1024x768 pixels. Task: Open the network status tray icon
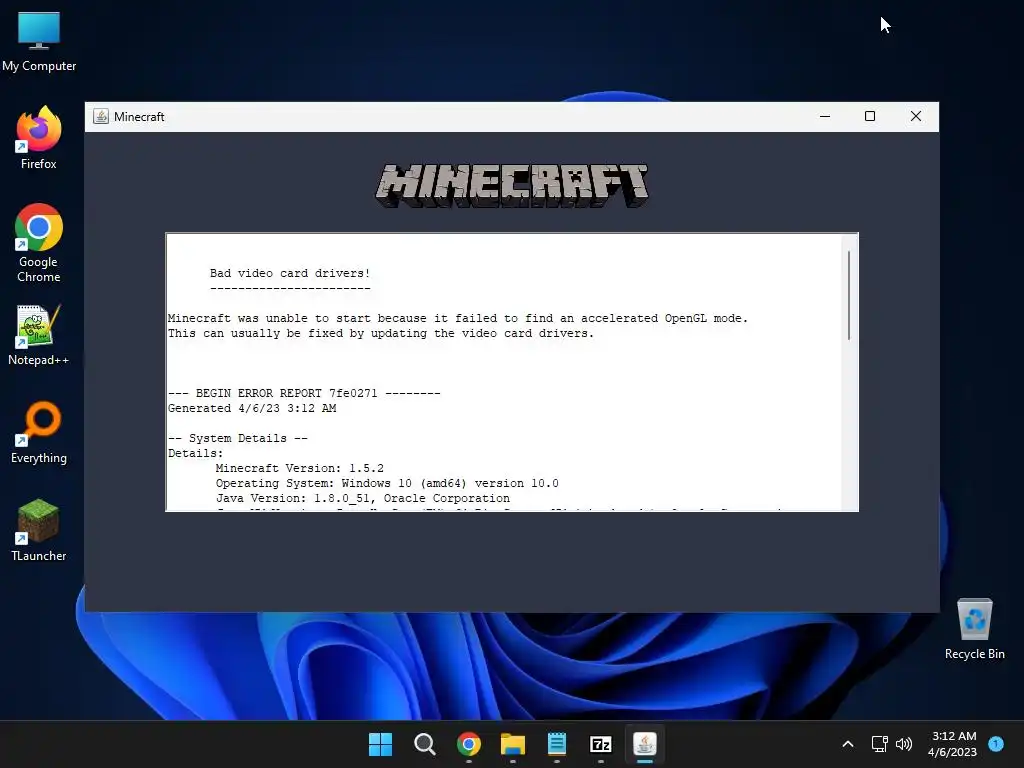(880, 744)
